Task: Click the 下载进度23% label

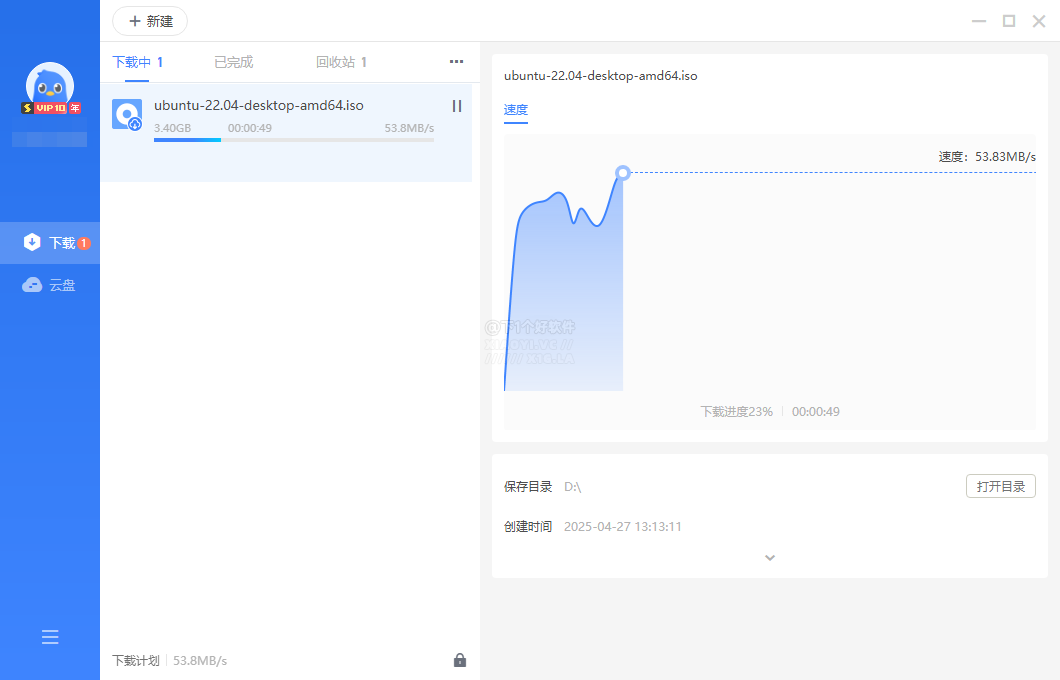Action: [x=736, y=412]
